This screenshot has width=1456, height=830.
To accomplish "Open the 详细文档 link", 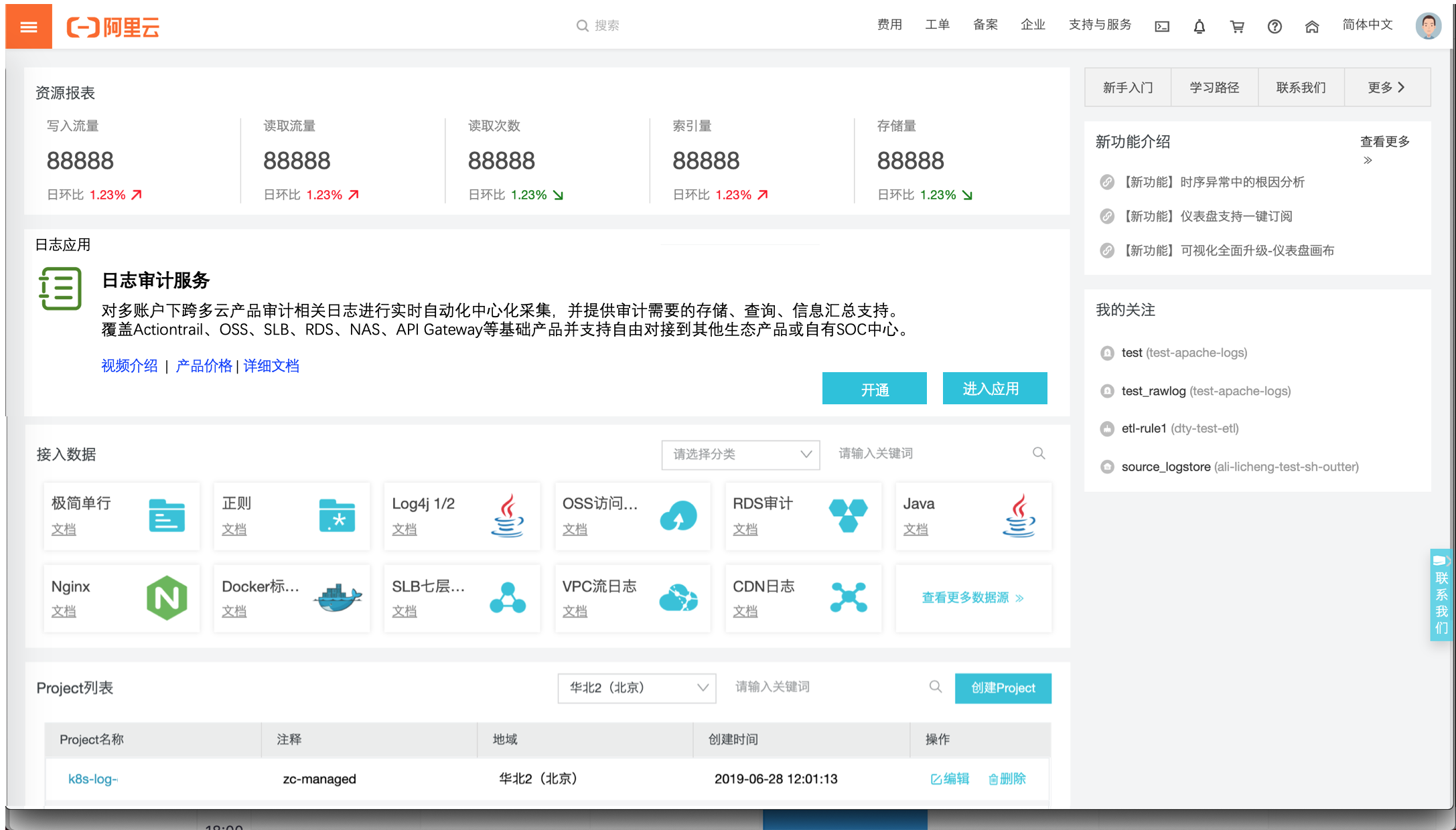I will click(271, 365).
